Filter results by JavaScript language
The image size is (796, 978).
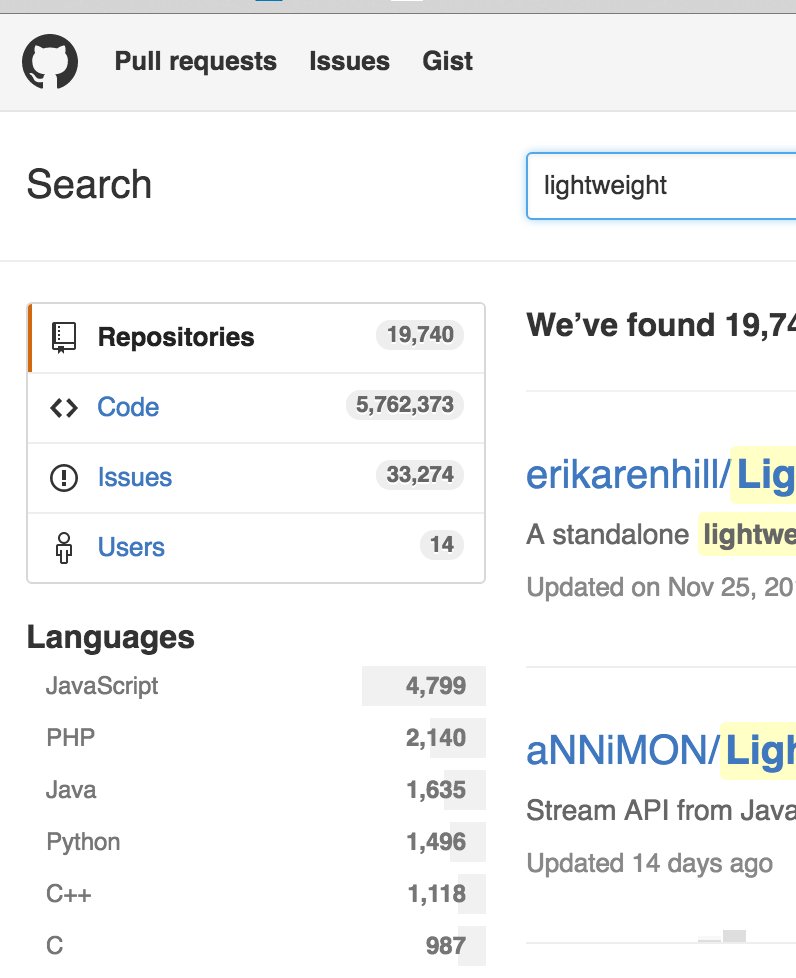pos(256,686)
